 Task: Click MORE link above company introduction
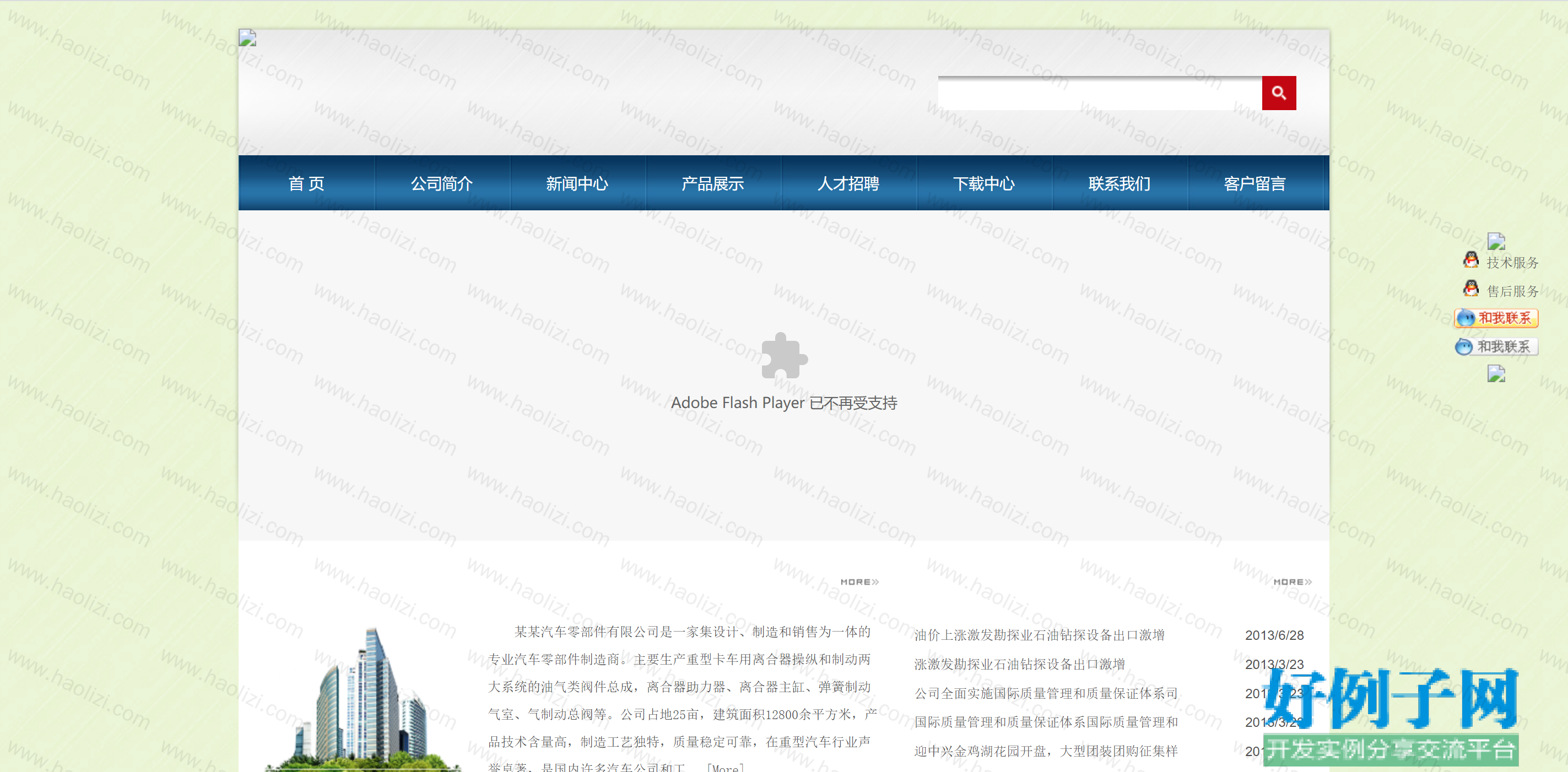coord(859,582)
